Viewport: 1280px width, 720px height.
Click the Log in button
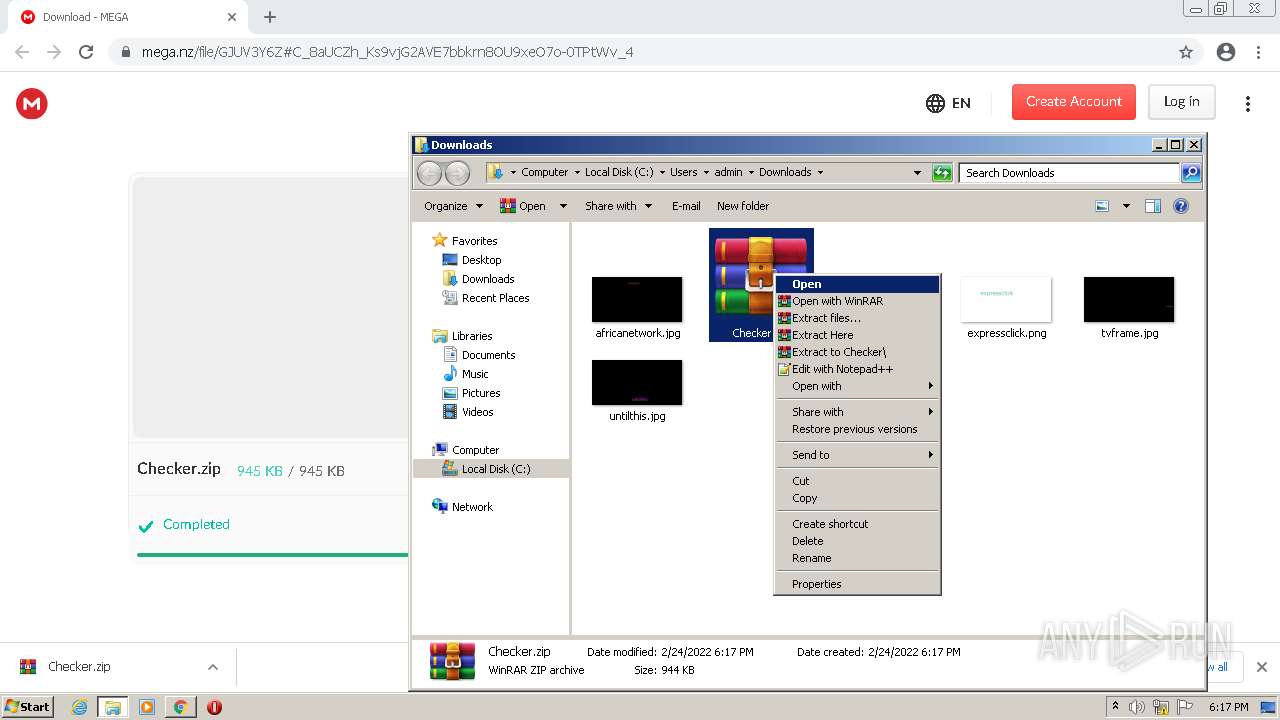pos(1181,102)
